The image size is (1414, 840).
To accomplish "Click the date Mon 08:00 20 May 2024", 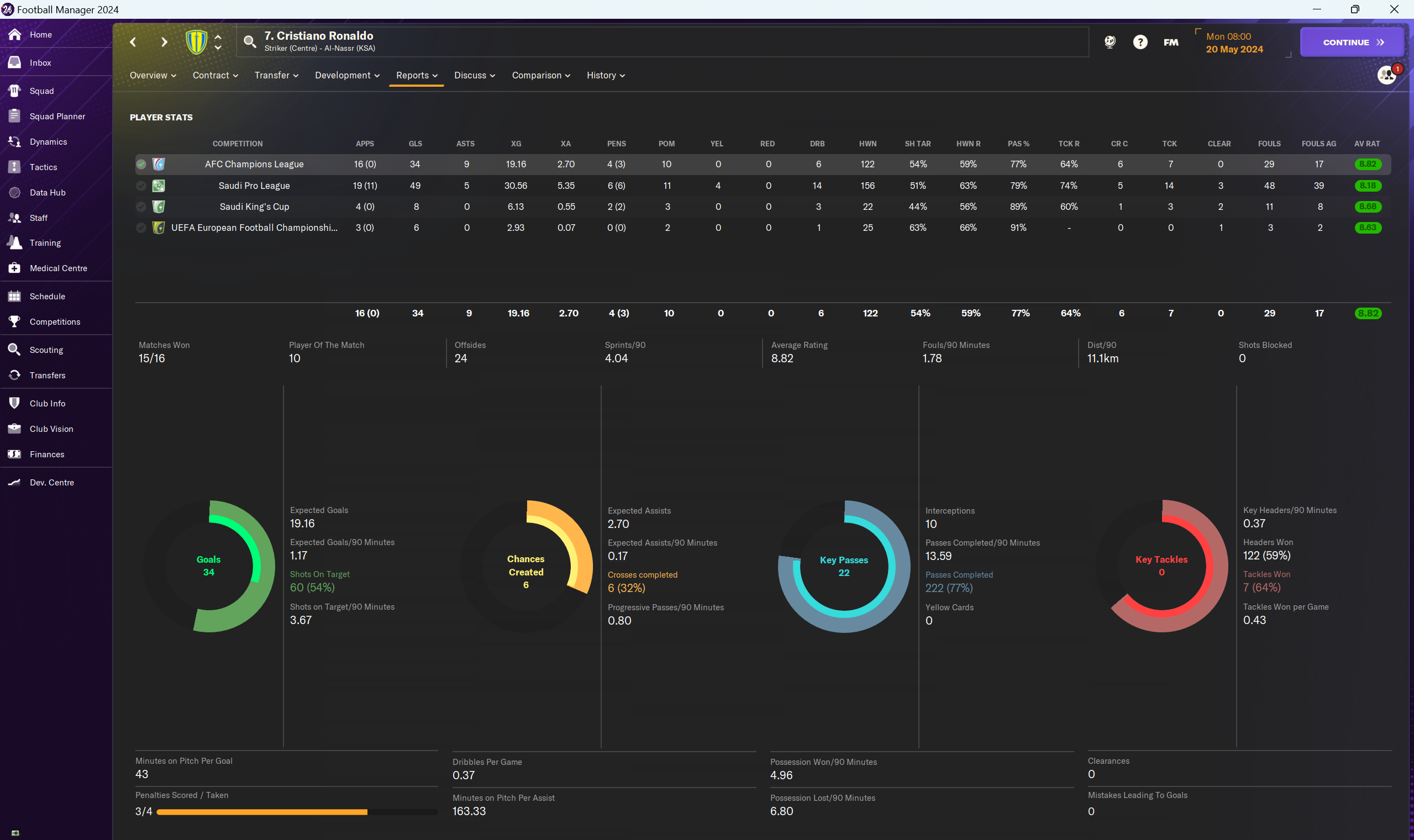I will (1234, 43).
